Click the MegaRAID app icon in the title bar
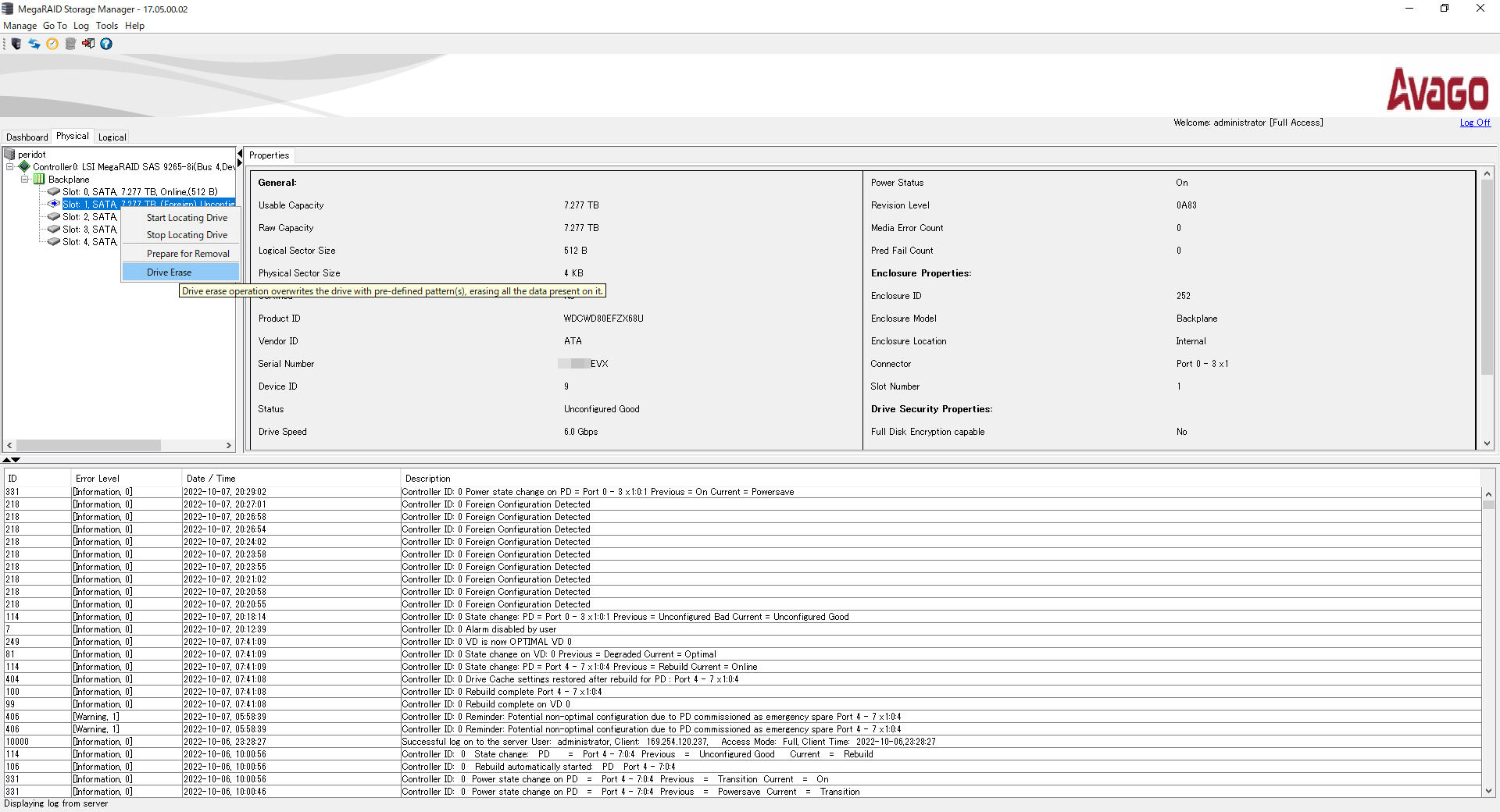1500x812 pixels. click(8, 9)
